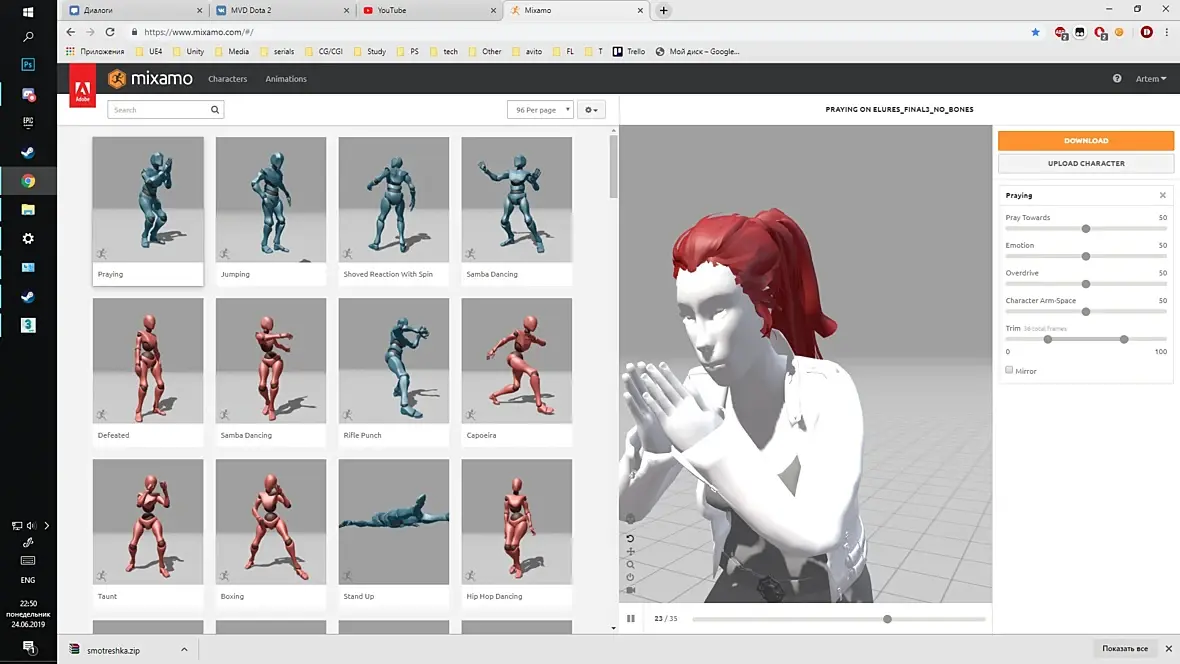Image resolution: width=1180 pixels, height=664 pixels.
Task: Click the pan camera arrows icon in viewport
Action: [x=630, y=551]
